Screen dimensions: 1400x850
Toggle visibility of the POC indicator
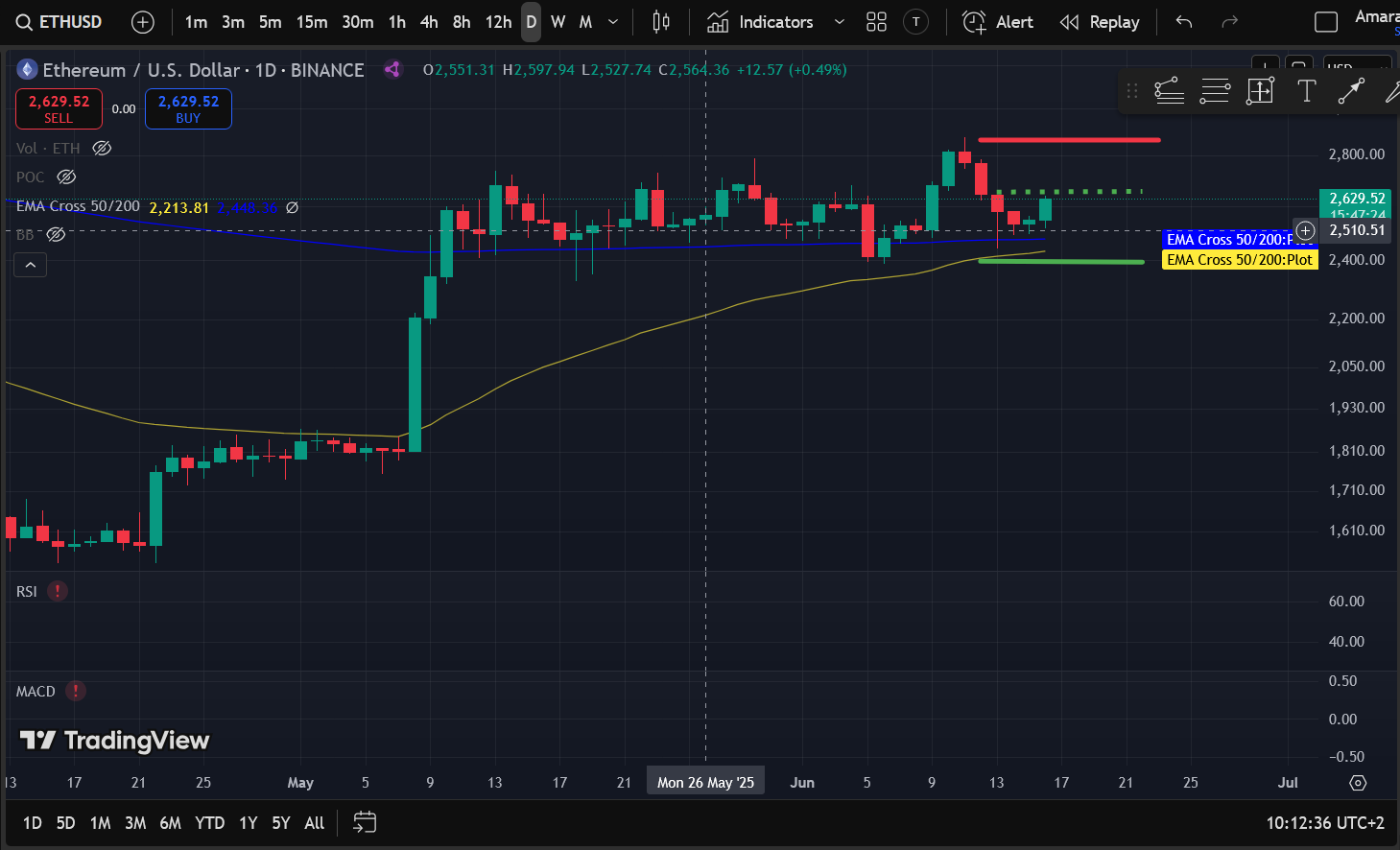click(66, 177)
